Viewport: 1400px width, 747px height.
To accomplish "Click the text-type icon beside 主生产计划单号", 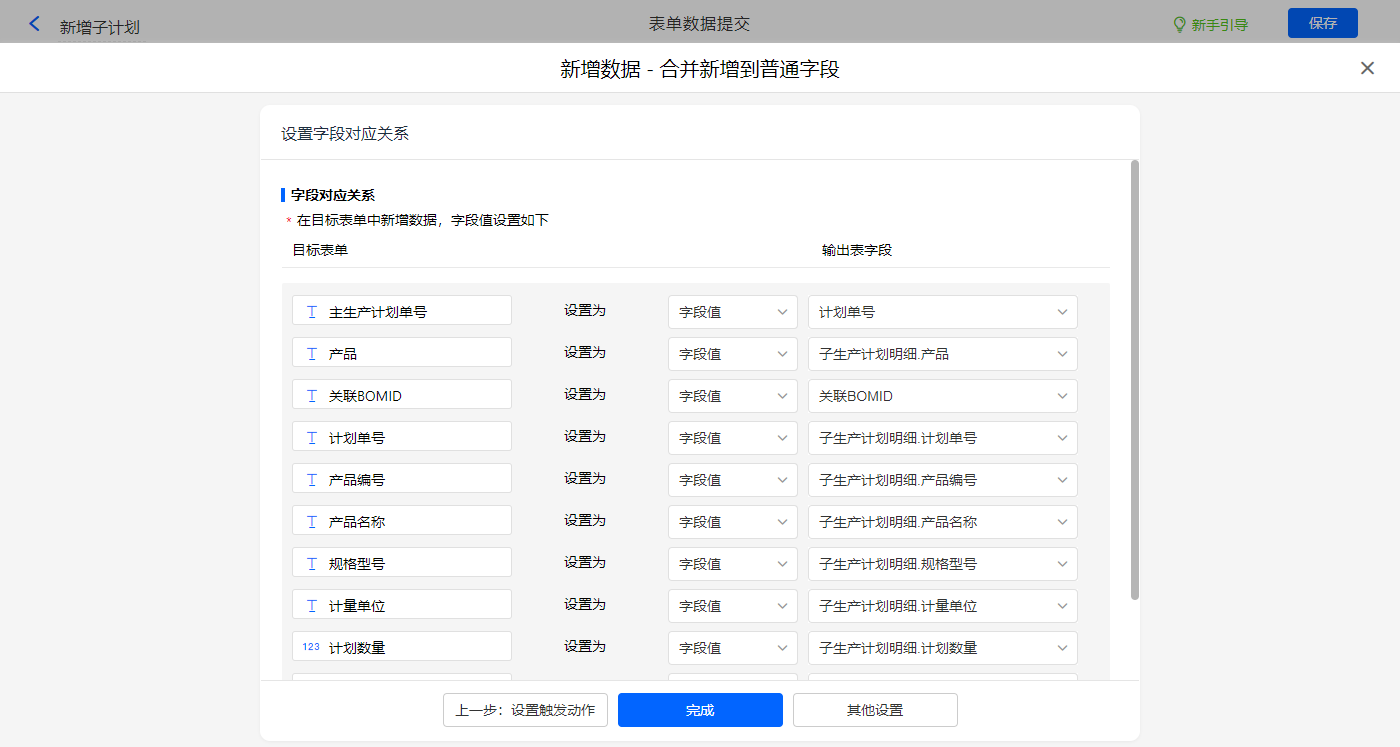I will (312, 312).
